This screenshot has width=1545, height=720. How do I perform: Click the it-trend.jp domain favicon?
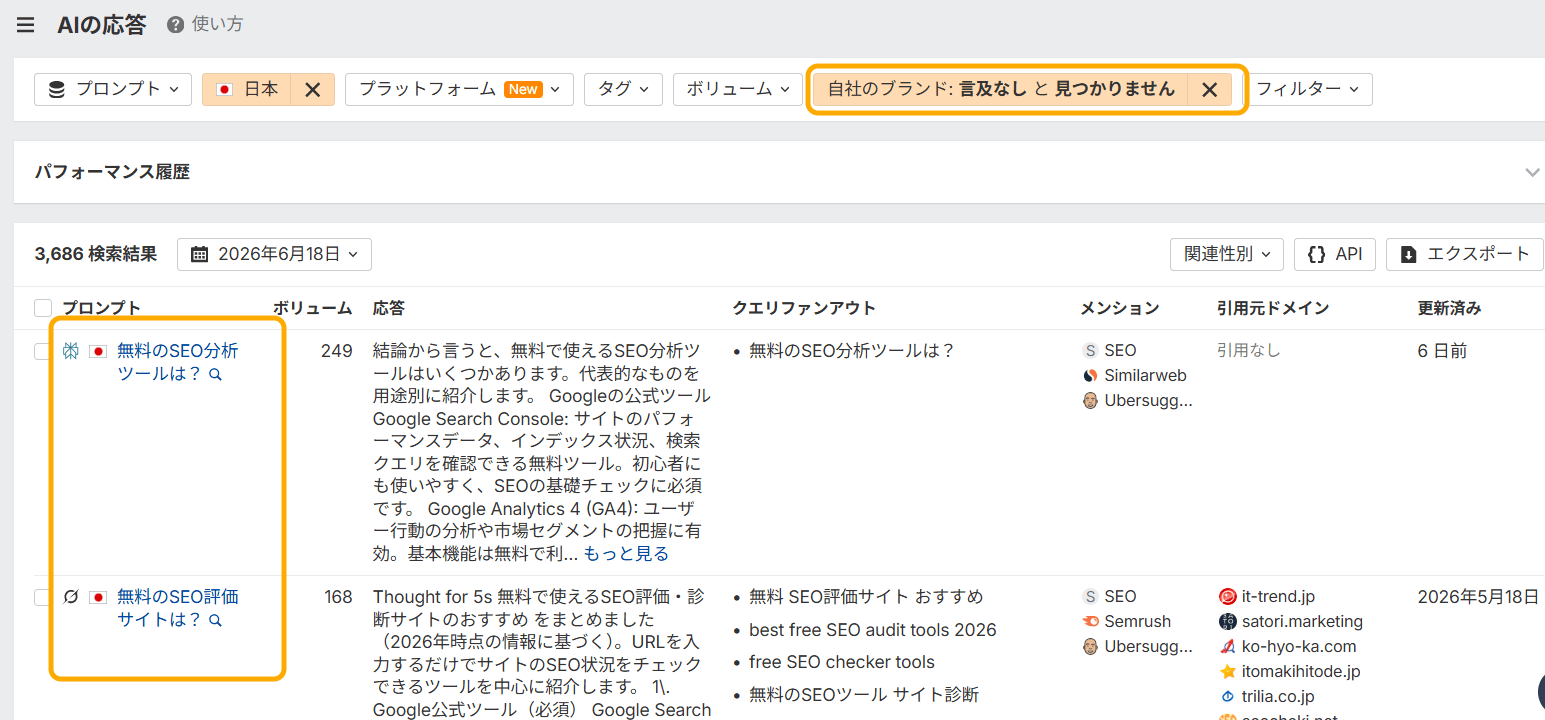click(x=1228, y=597)
